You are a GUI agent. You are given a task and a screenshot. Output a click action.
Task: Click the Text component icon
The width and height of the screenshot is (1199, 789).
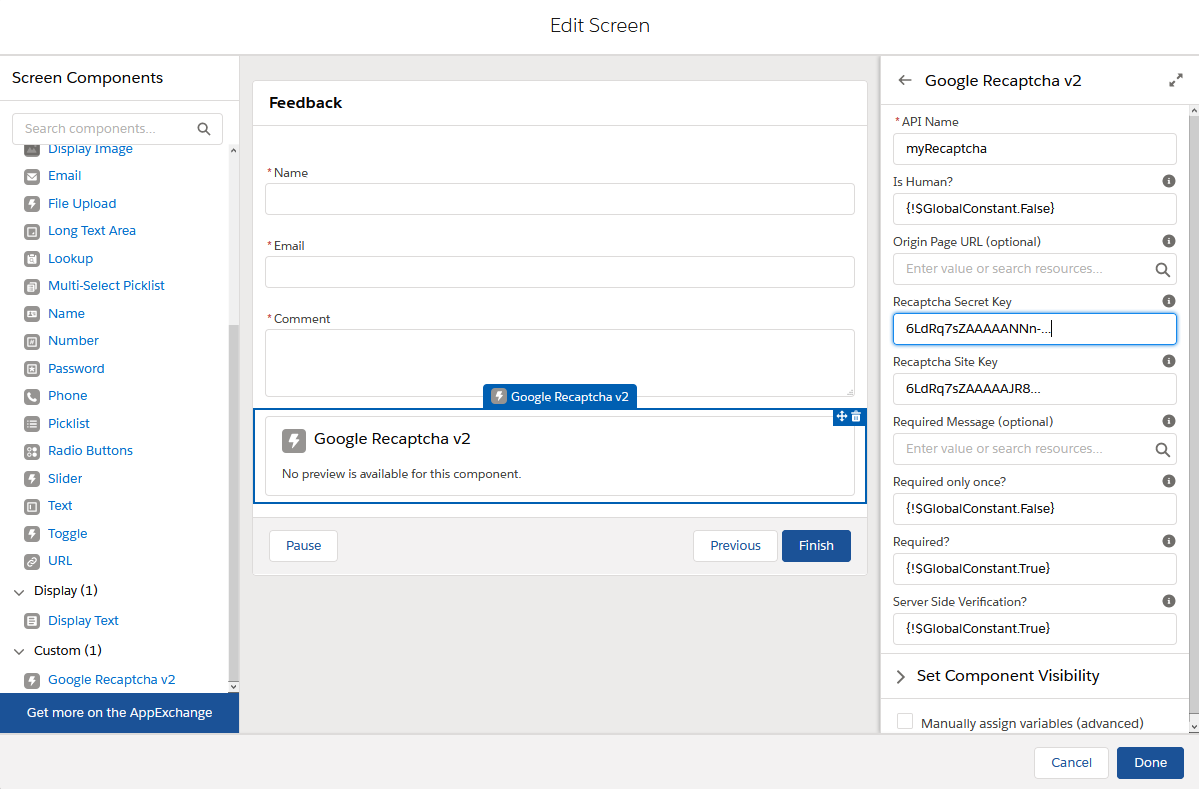coord(32,507)
